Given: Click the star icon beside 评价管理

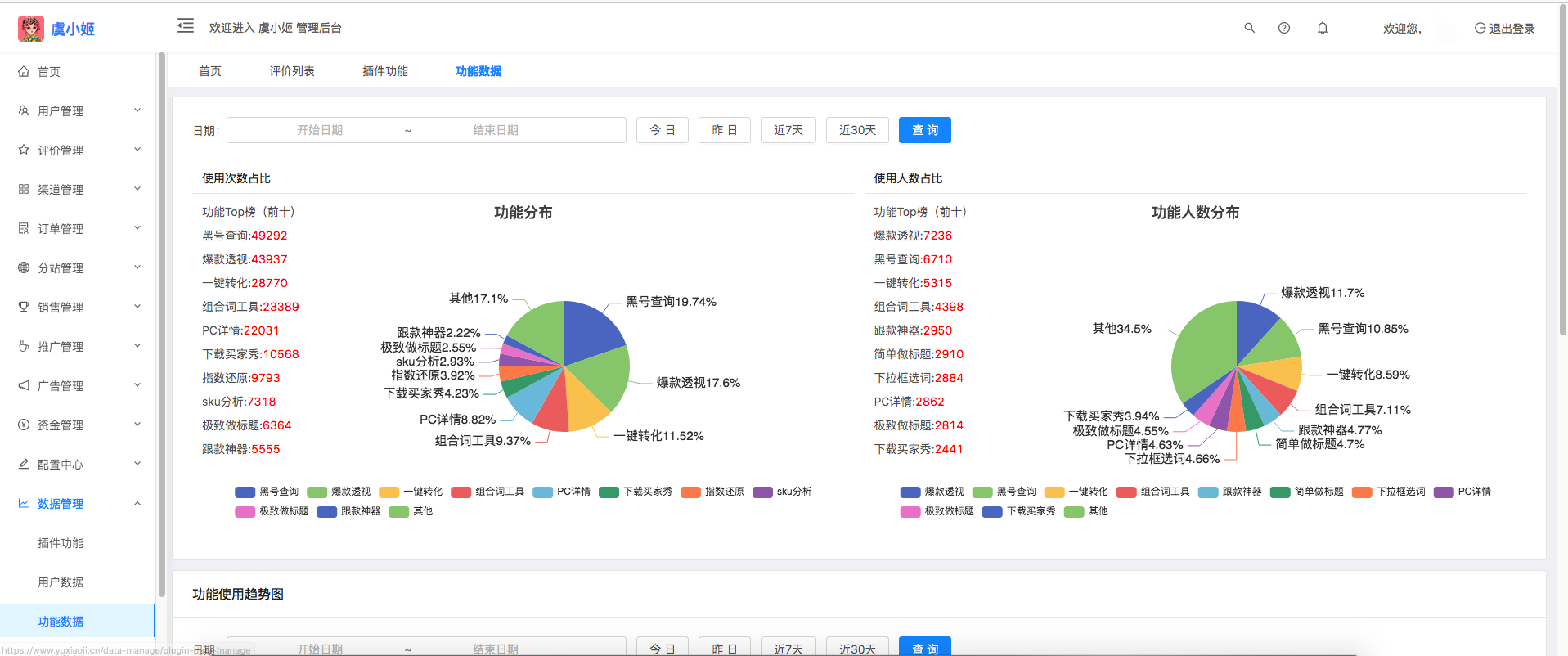Looking at the screenshot, I should (x=24, y=150).
